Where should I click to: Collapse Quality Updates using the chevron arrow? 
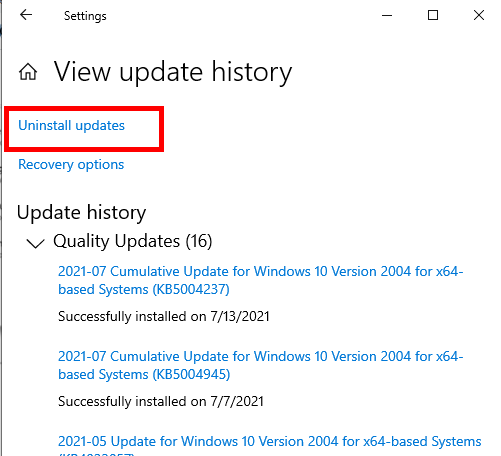(35, 243)
